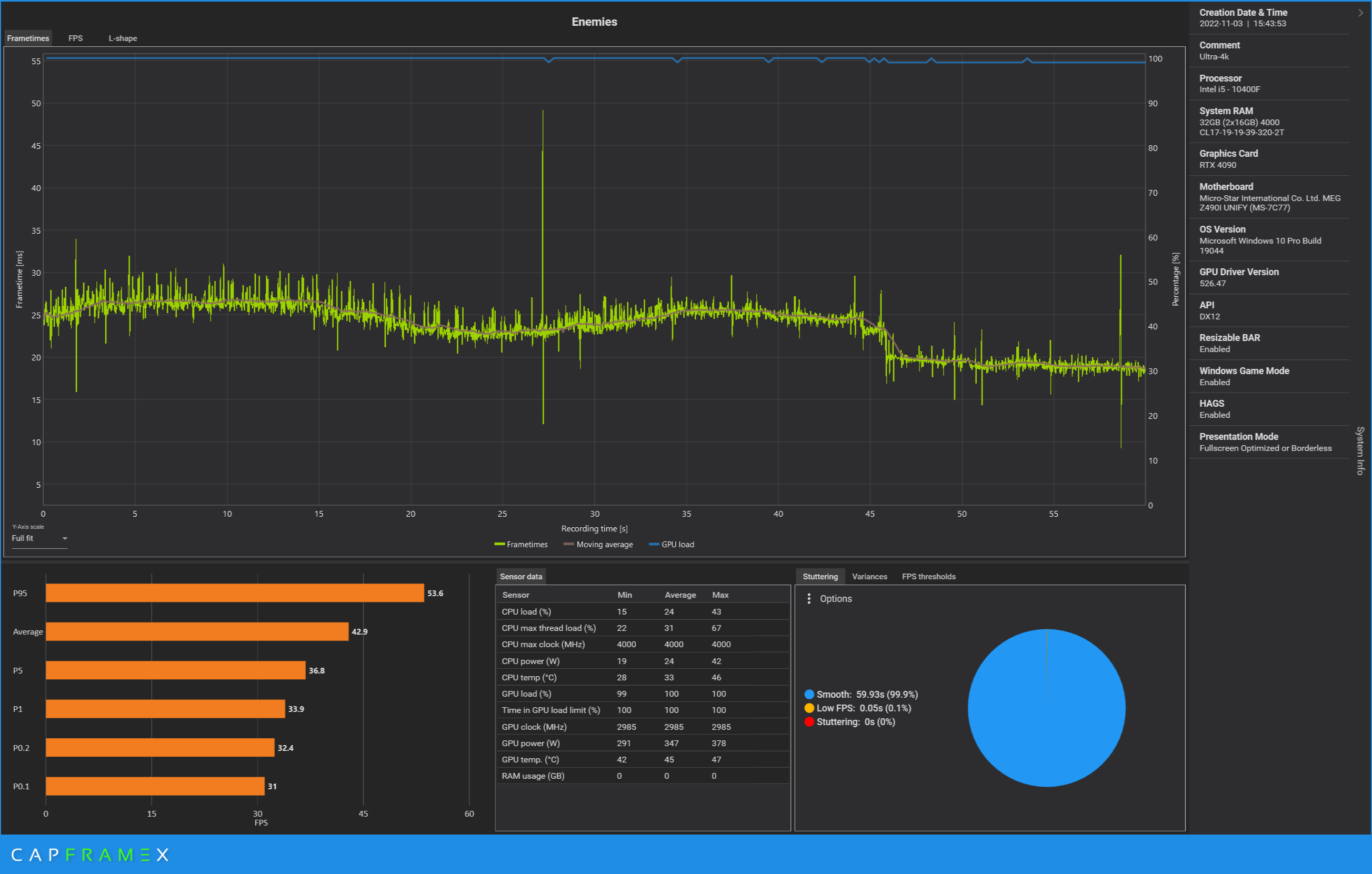
Task: Click the Options label in Stuttering panel
Action: tap(835, 599)
